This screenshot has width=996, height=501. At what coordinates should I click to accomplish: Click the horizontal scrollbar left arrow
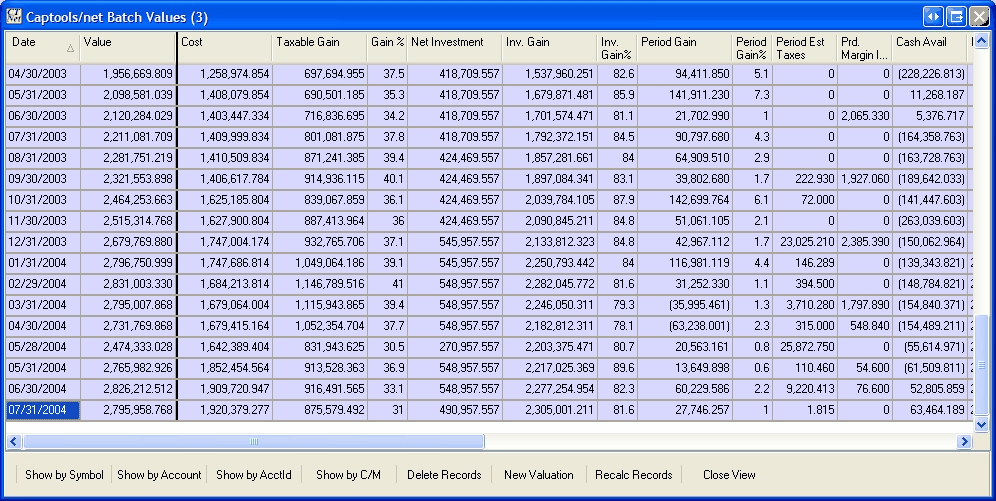(14, 441)
